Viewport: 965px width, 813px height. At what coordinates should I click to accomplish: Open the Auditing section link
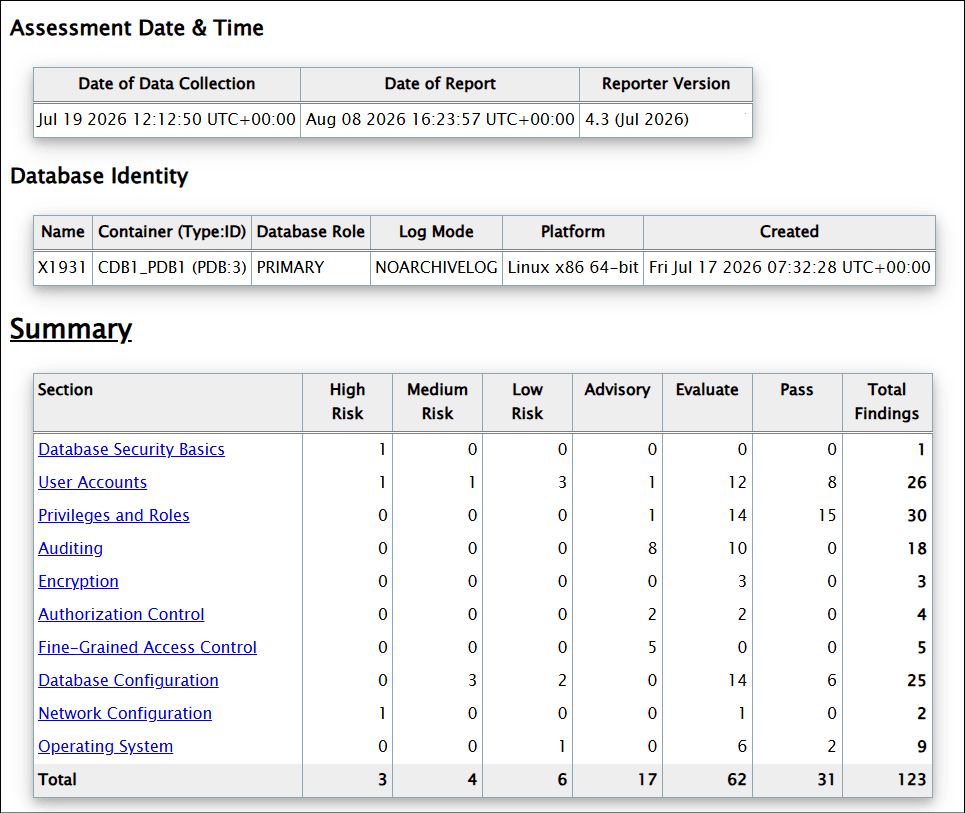pyautogui.click(x=70, y=548)
